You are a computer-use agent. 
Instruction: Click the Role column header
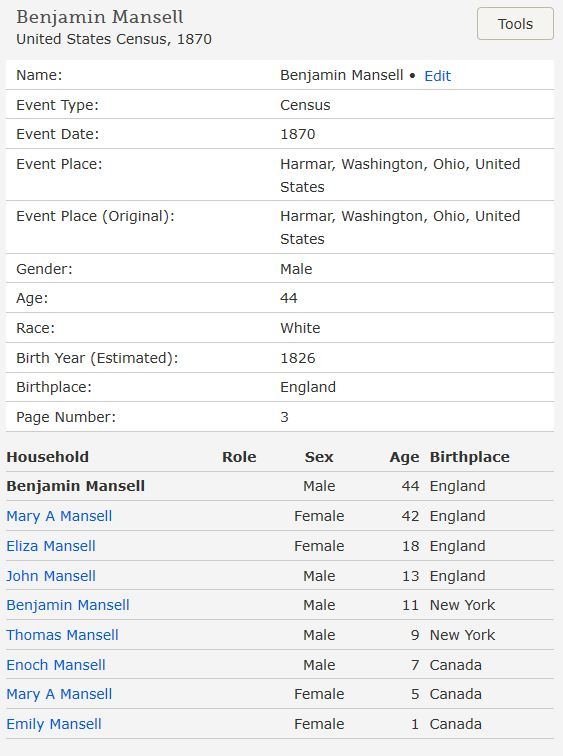coord(239,457)
